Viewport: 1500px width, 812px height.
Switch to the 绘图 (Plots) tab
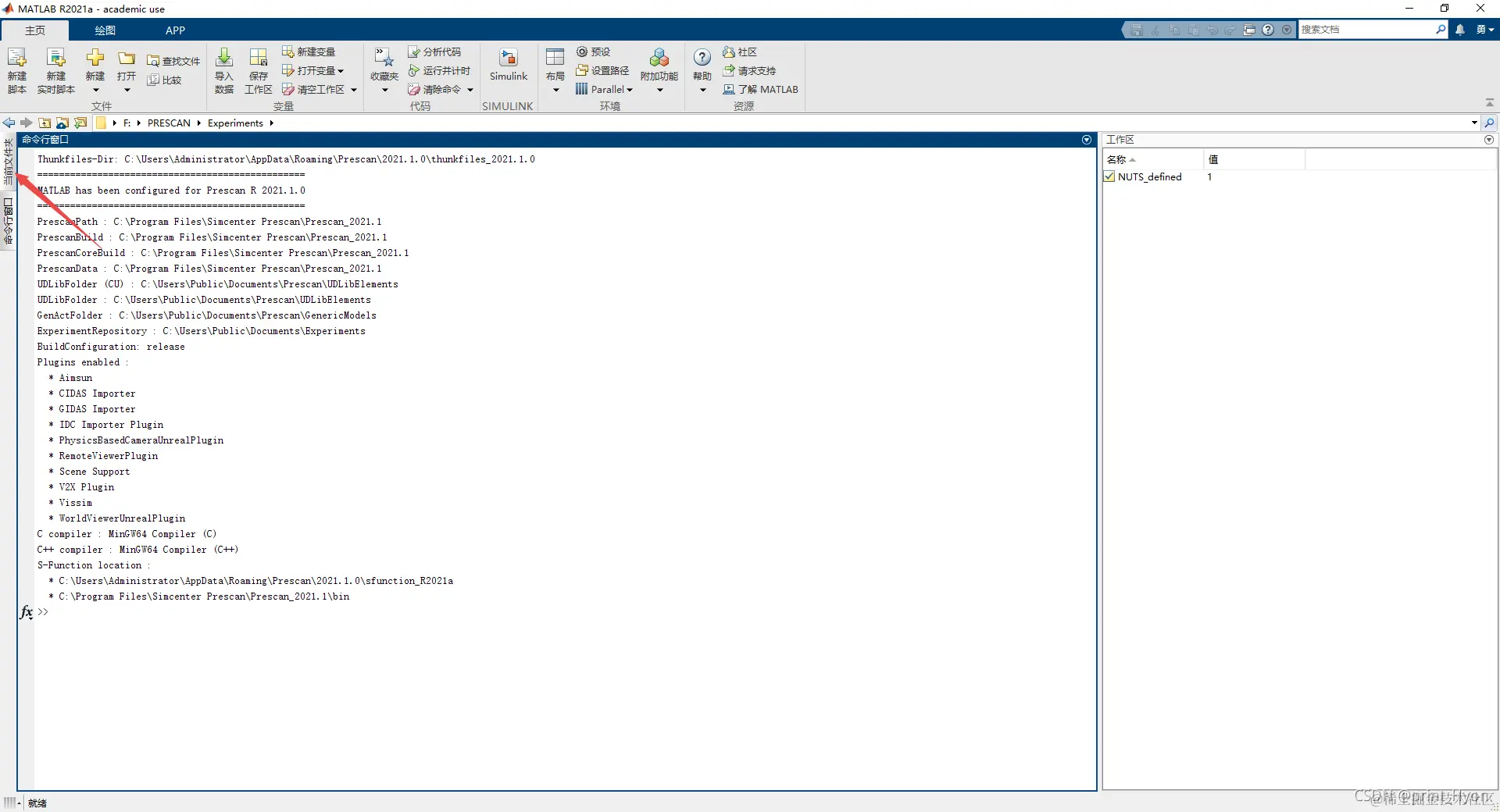point(105,30)
